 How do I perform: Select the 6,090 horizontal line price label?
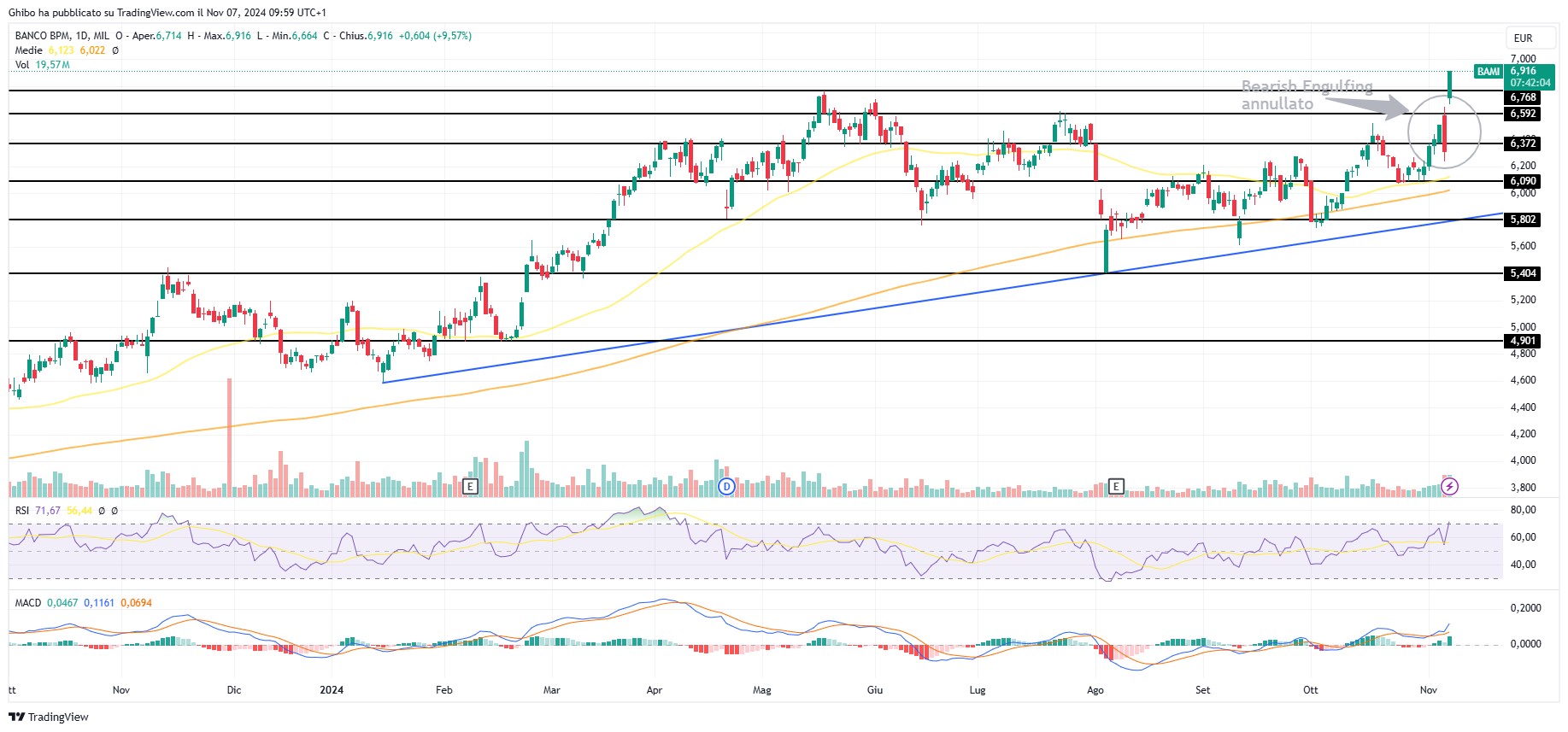1523,181
